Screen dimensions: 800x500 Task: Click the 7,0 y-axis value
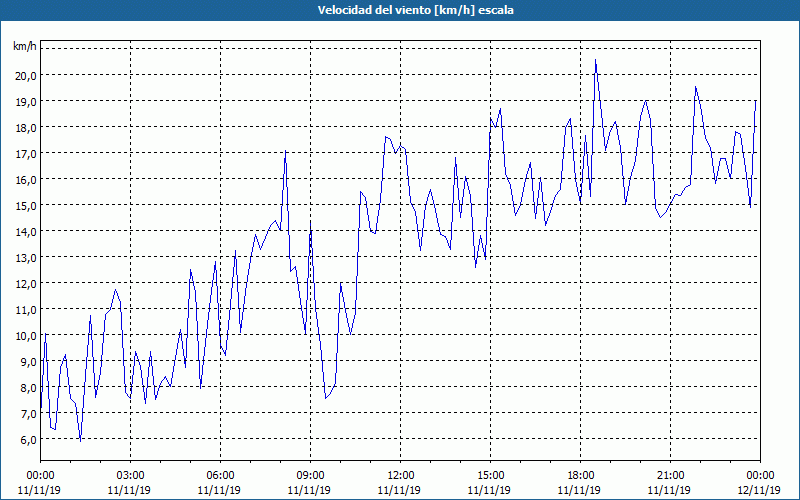tap(29, 414)
